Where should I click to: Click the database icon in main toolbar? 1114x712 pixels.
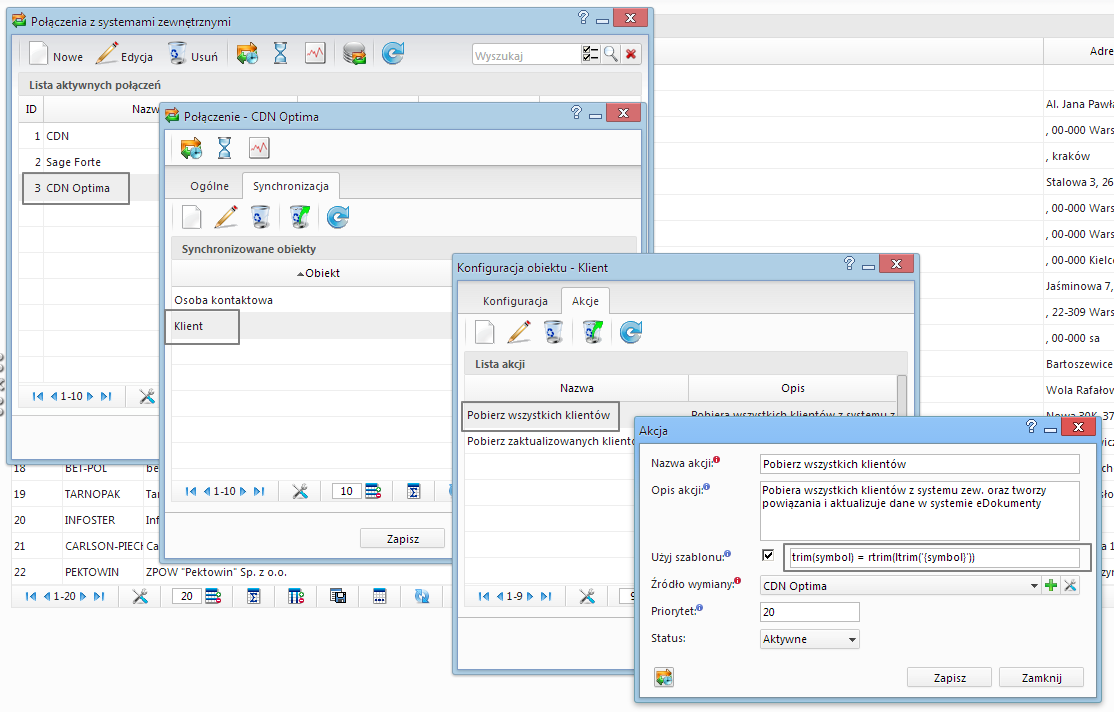(x=355, y=54)
